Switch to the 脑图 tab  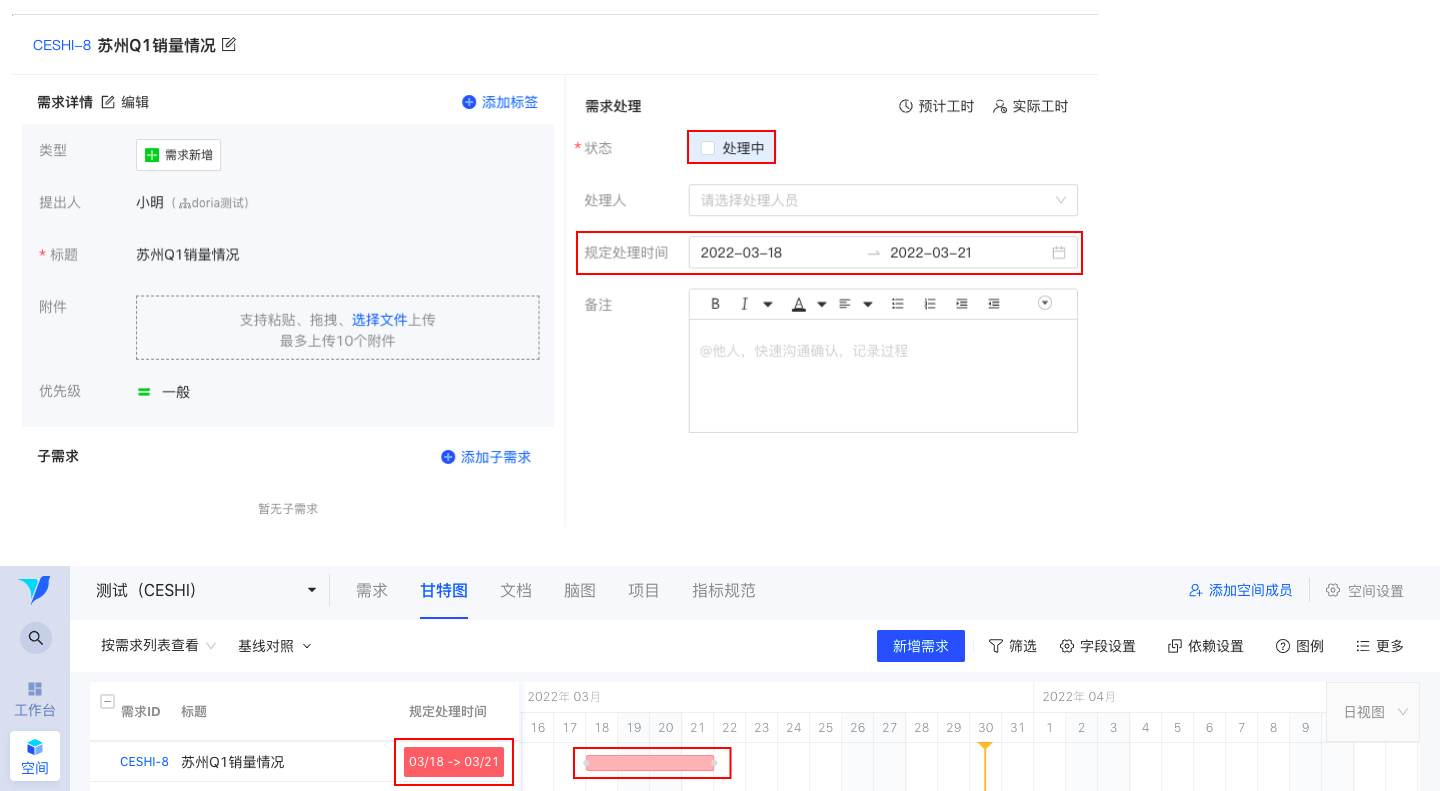(x=580, y=591)
